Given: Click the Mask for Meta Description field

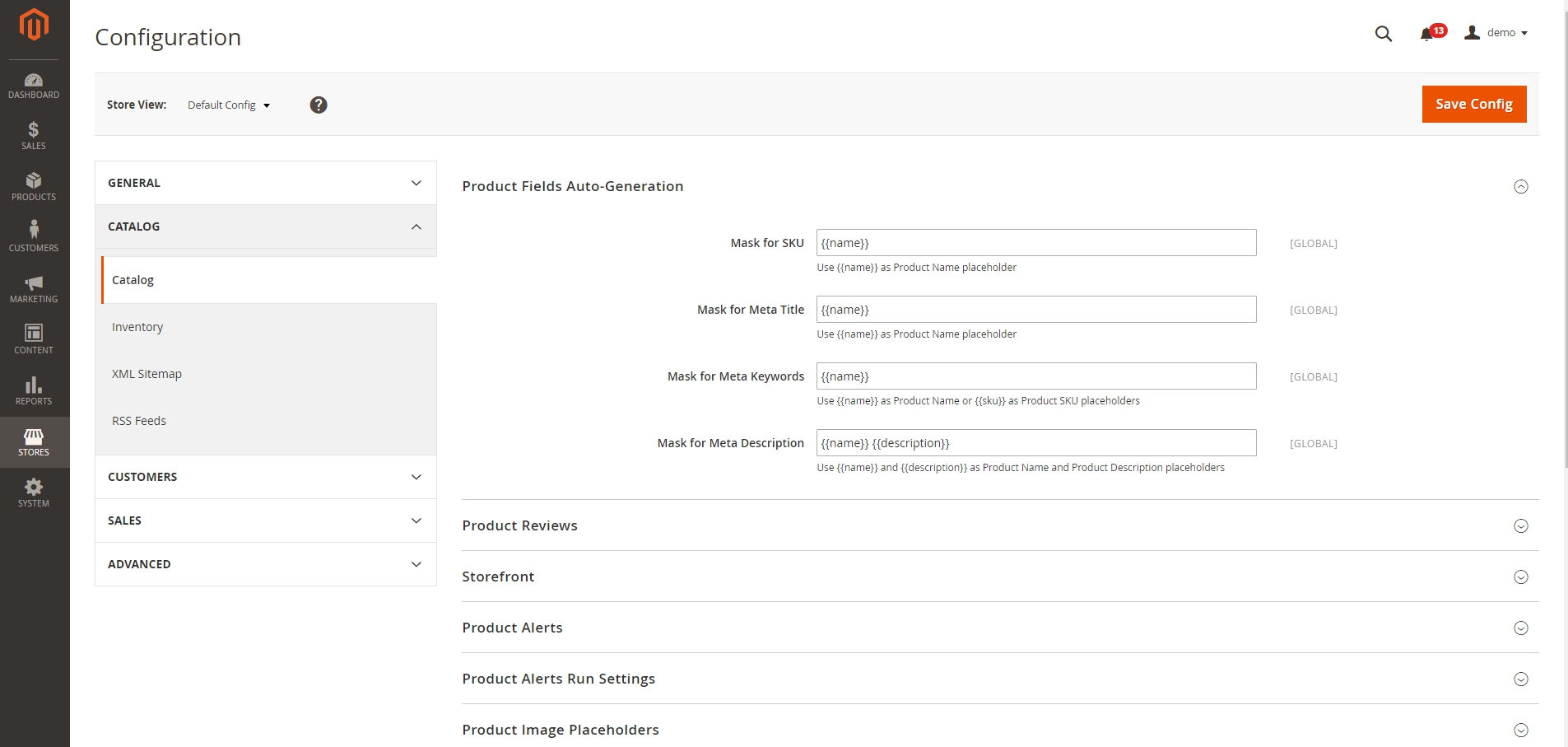Looking at the screenshot, I should click(1036, 443).
